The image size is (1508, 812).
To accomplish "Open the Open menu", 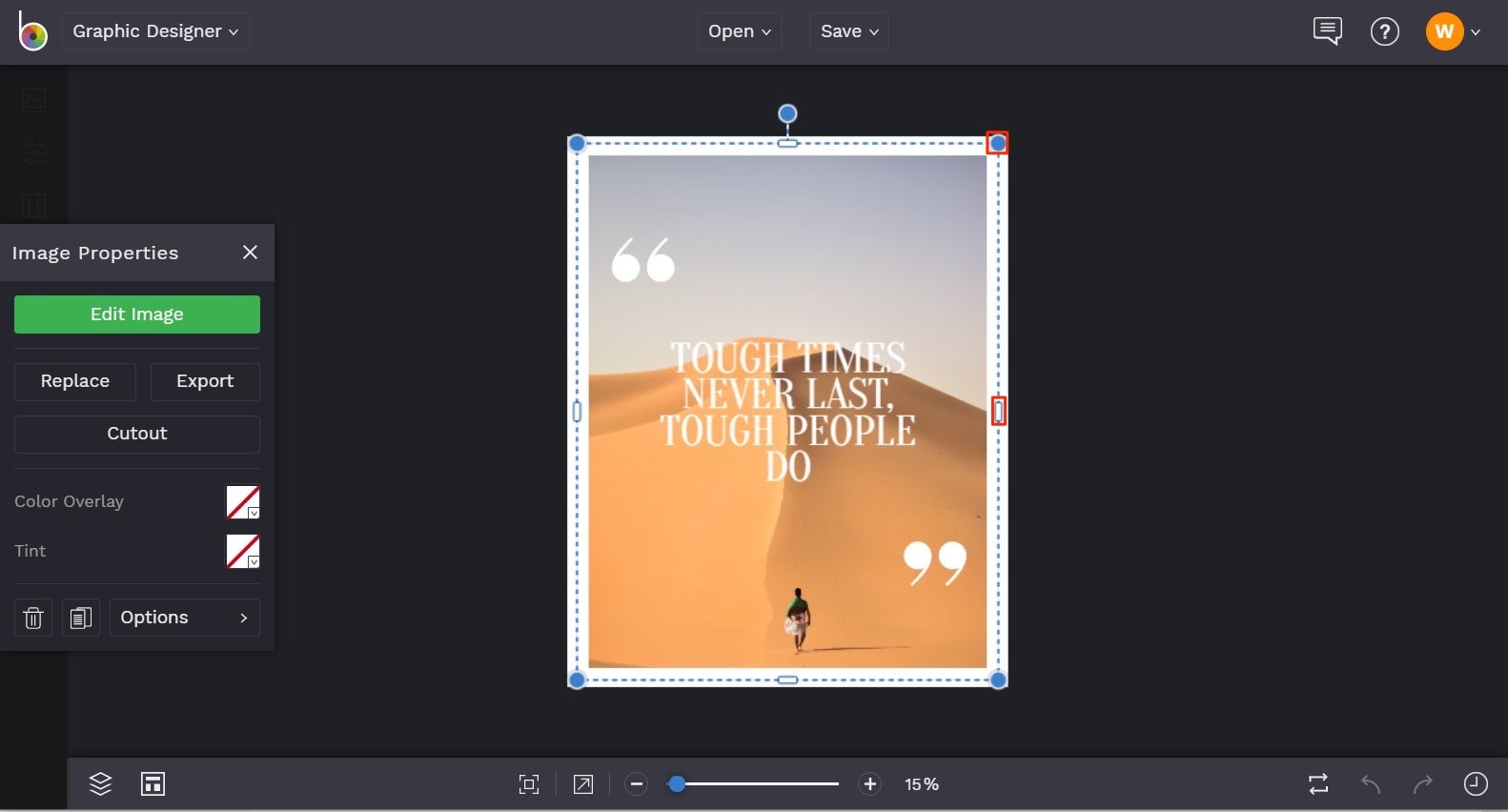I will (739, 31).
